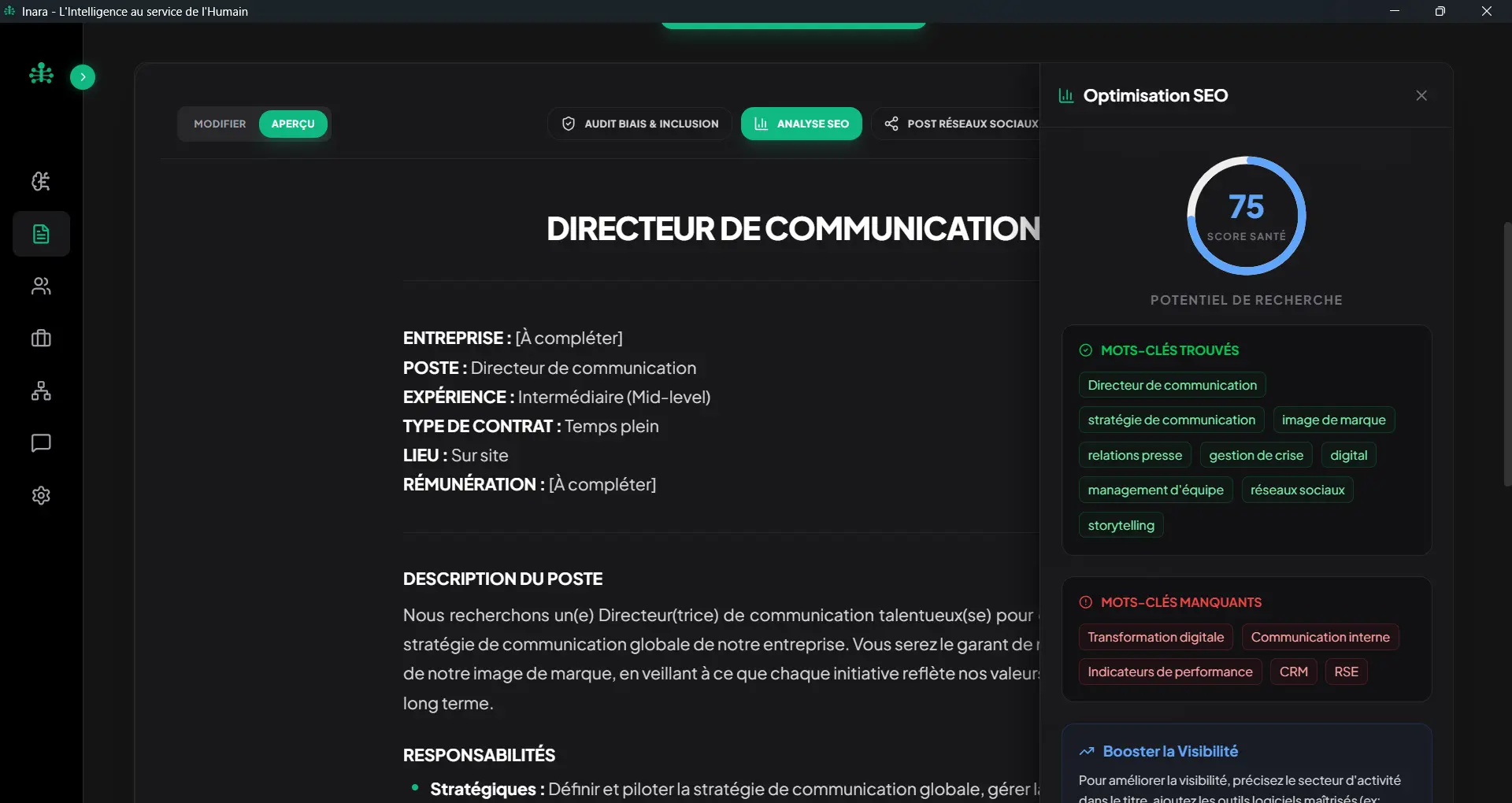Click the 'CRM' missing keyword tag
This screenshot has width=1512, height=803.
tap(1294, 672)
